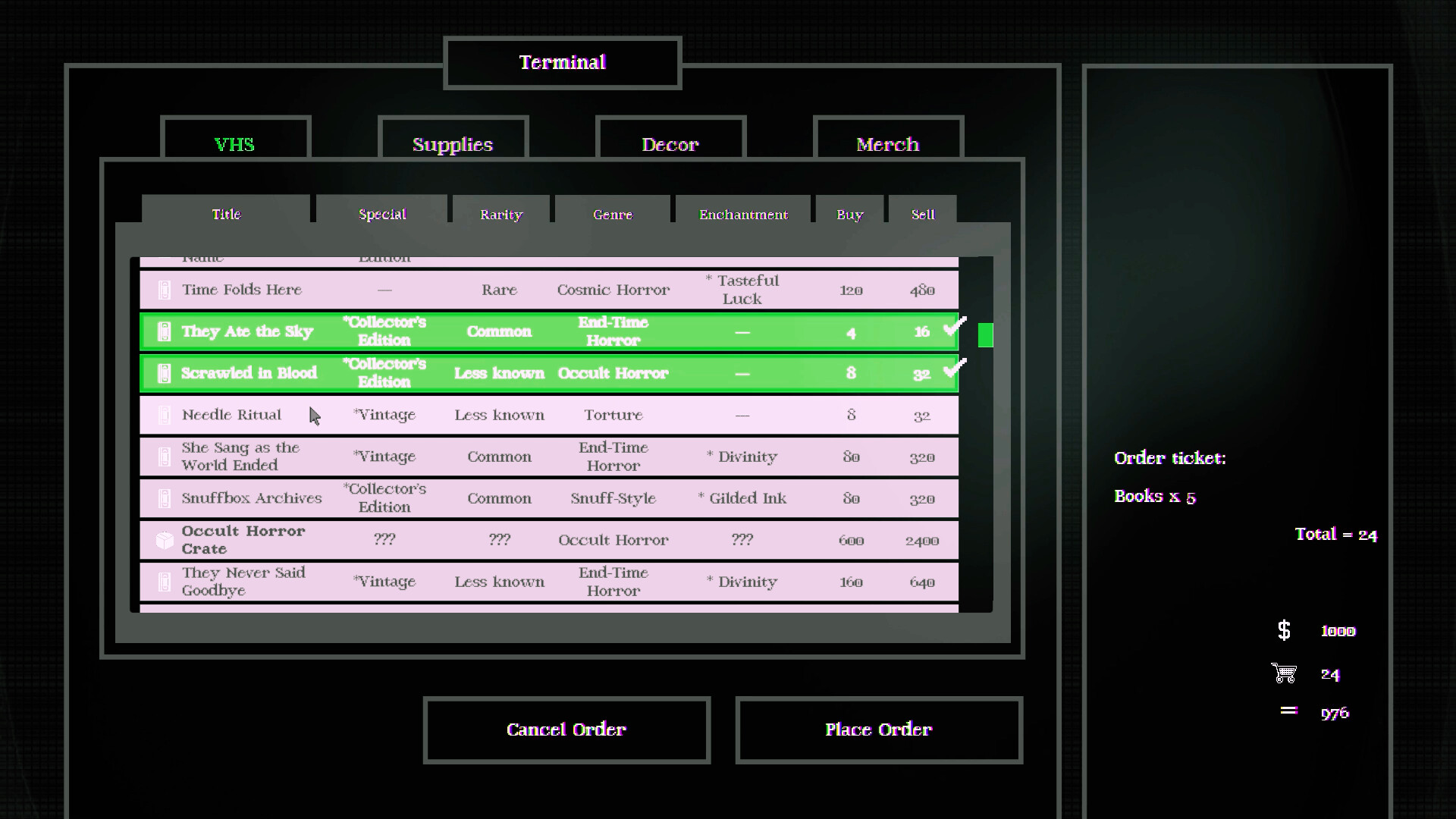Click the tape icon beside "They Ate the Sky"
Viewport: 1456px width, 819px height.
pos(164,331)
